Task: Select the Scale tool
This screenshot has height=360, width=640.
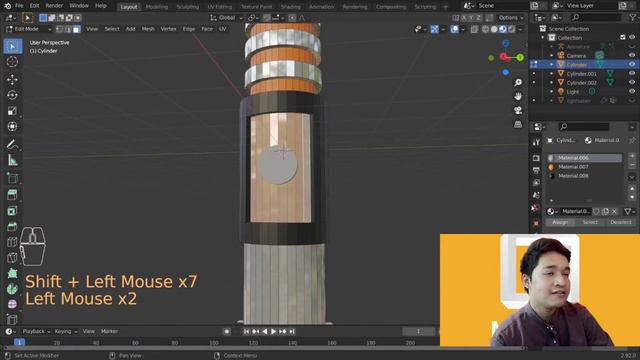Action: coord(12,111)
